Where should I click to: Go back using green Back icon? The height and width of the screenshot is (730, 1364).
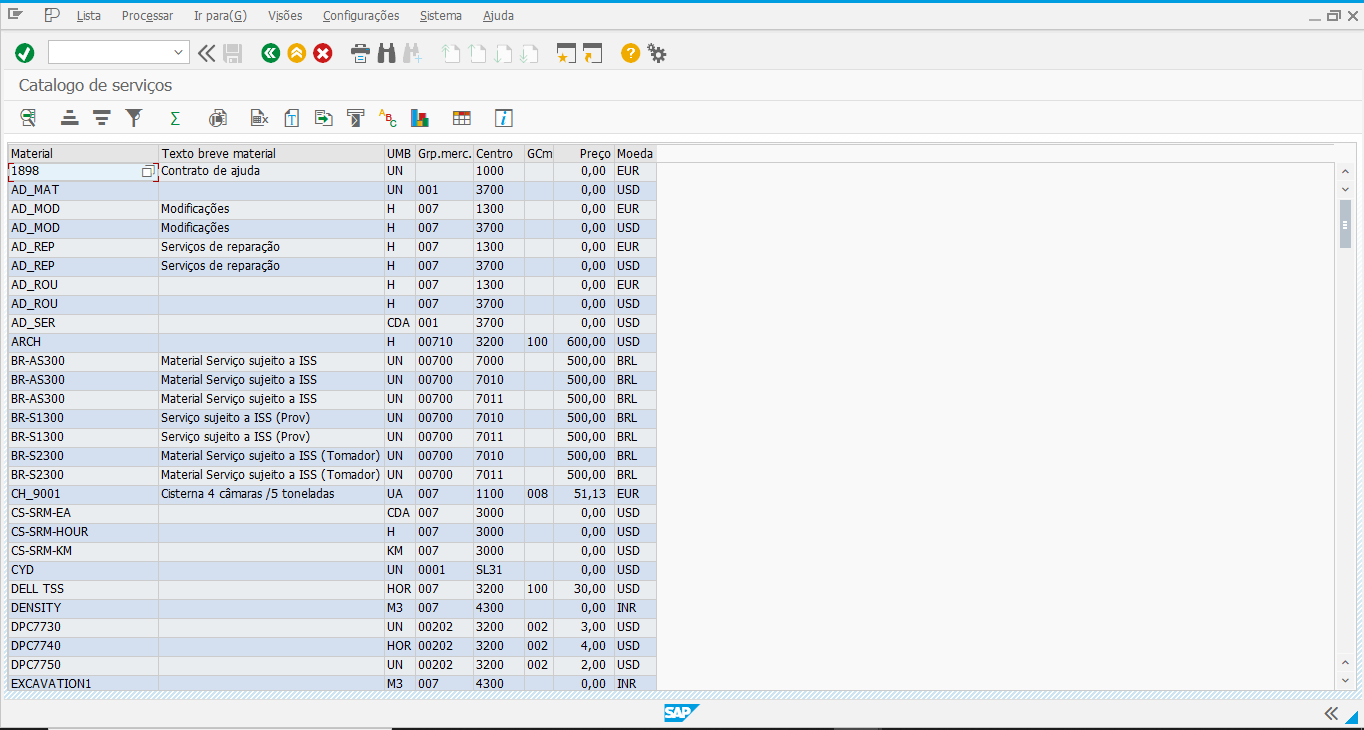tap(270, 53)
